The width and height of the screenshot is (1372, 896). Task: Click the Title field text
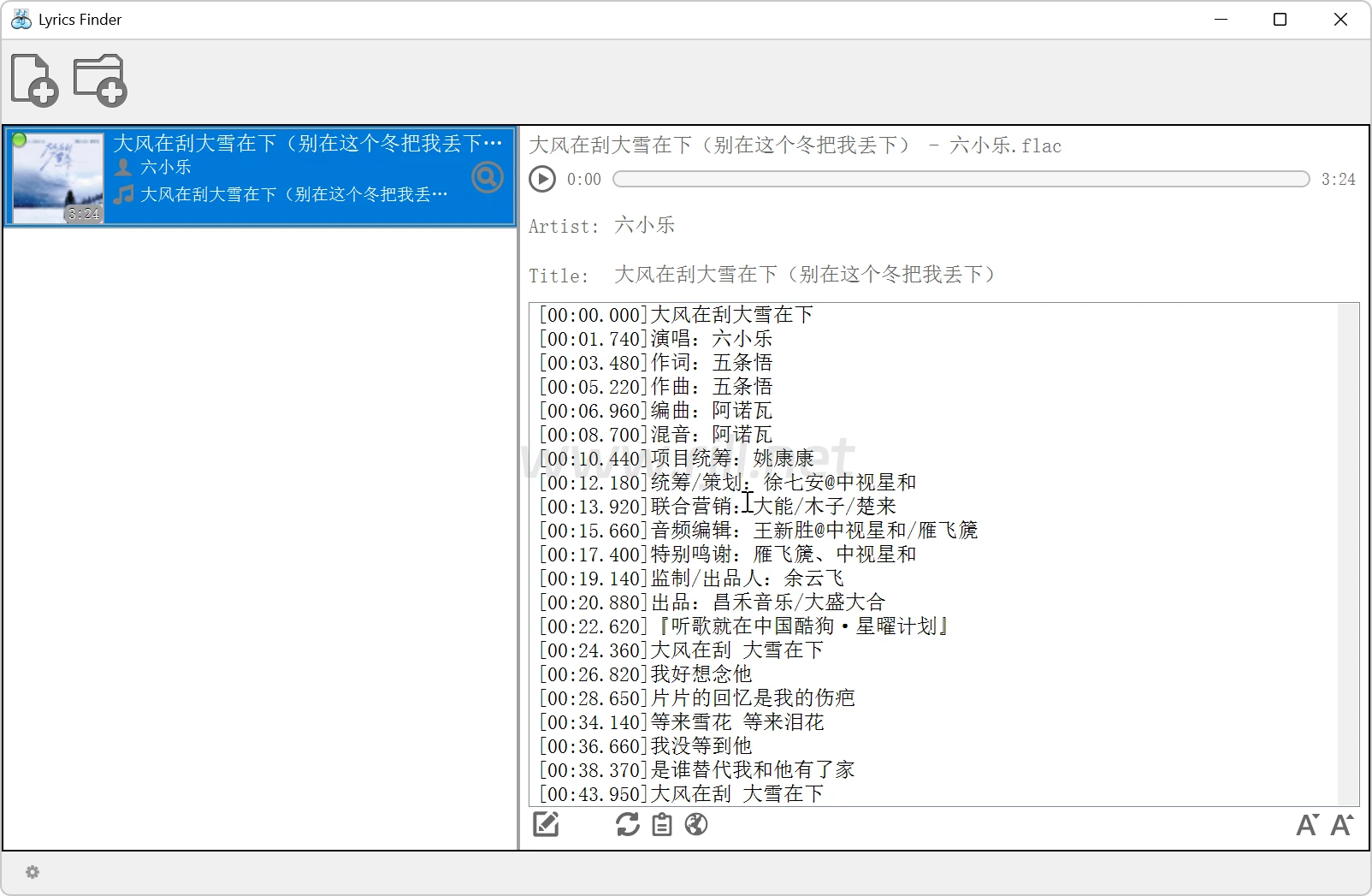[x=804, y=275]
